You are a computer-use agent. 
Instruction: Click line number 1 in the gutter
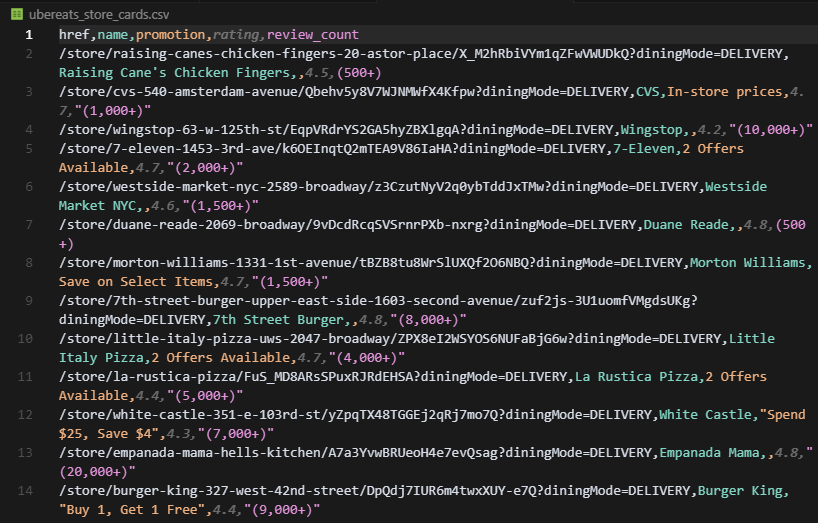point(29,34)
